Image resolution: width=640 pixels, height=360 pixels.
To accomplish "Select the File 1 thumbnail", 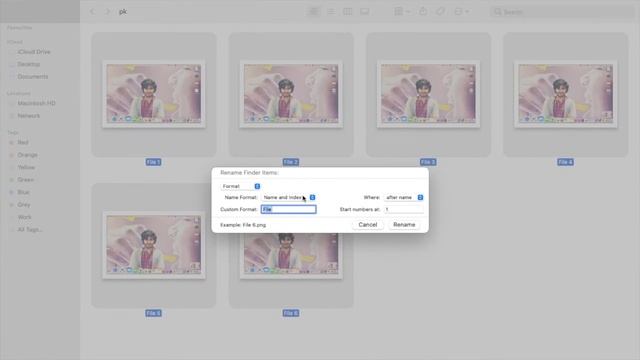I will click(x=154, y=94).
